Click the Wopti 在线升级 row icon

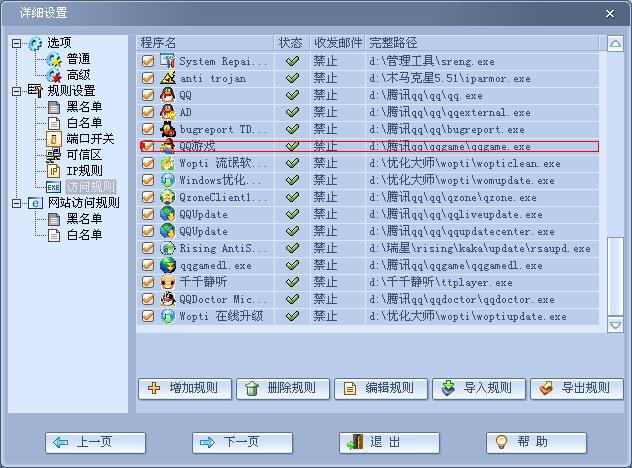[167, 316]
